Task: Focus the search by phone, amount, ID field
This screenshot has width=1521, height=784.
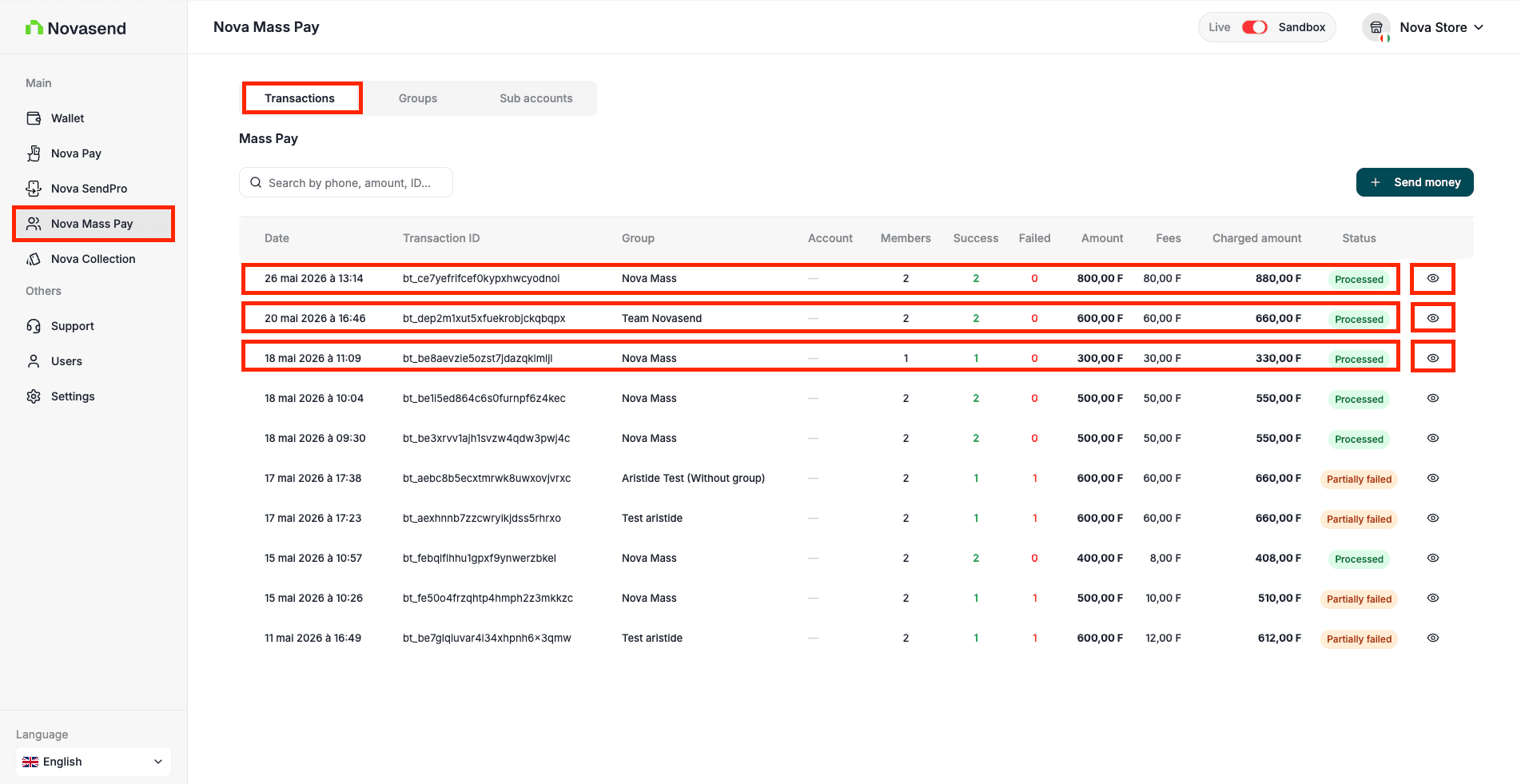Action: [346, 182]
